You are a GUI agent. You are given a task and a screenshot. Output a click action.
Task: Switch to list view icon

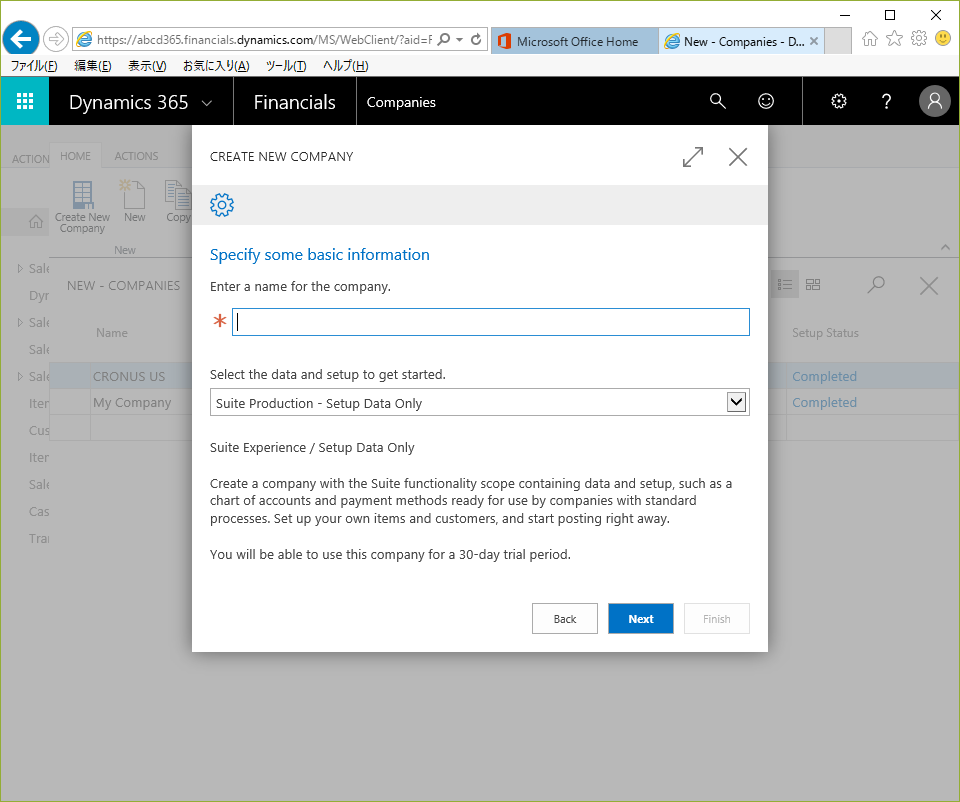(784, 285)
